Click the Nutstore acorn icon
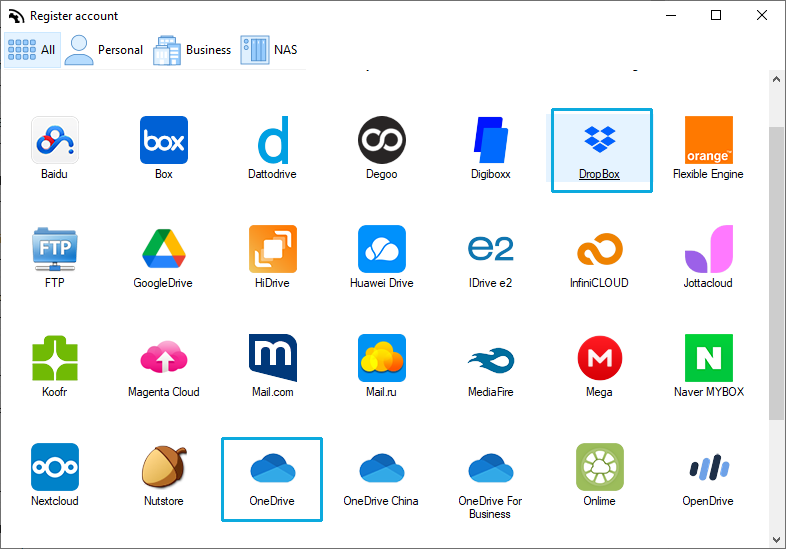Image resolution: width=786 pixels, height=549 pixels. tap(164, 467)
